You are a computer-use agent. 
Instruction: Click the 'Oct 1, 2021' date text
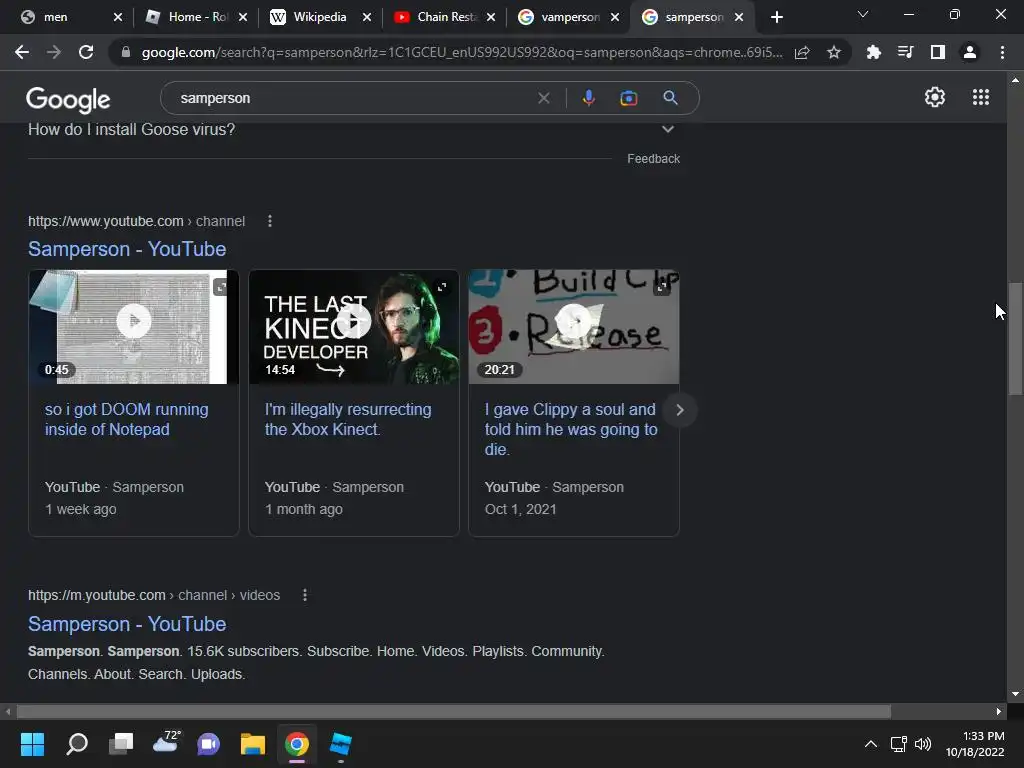pos(520,509)
